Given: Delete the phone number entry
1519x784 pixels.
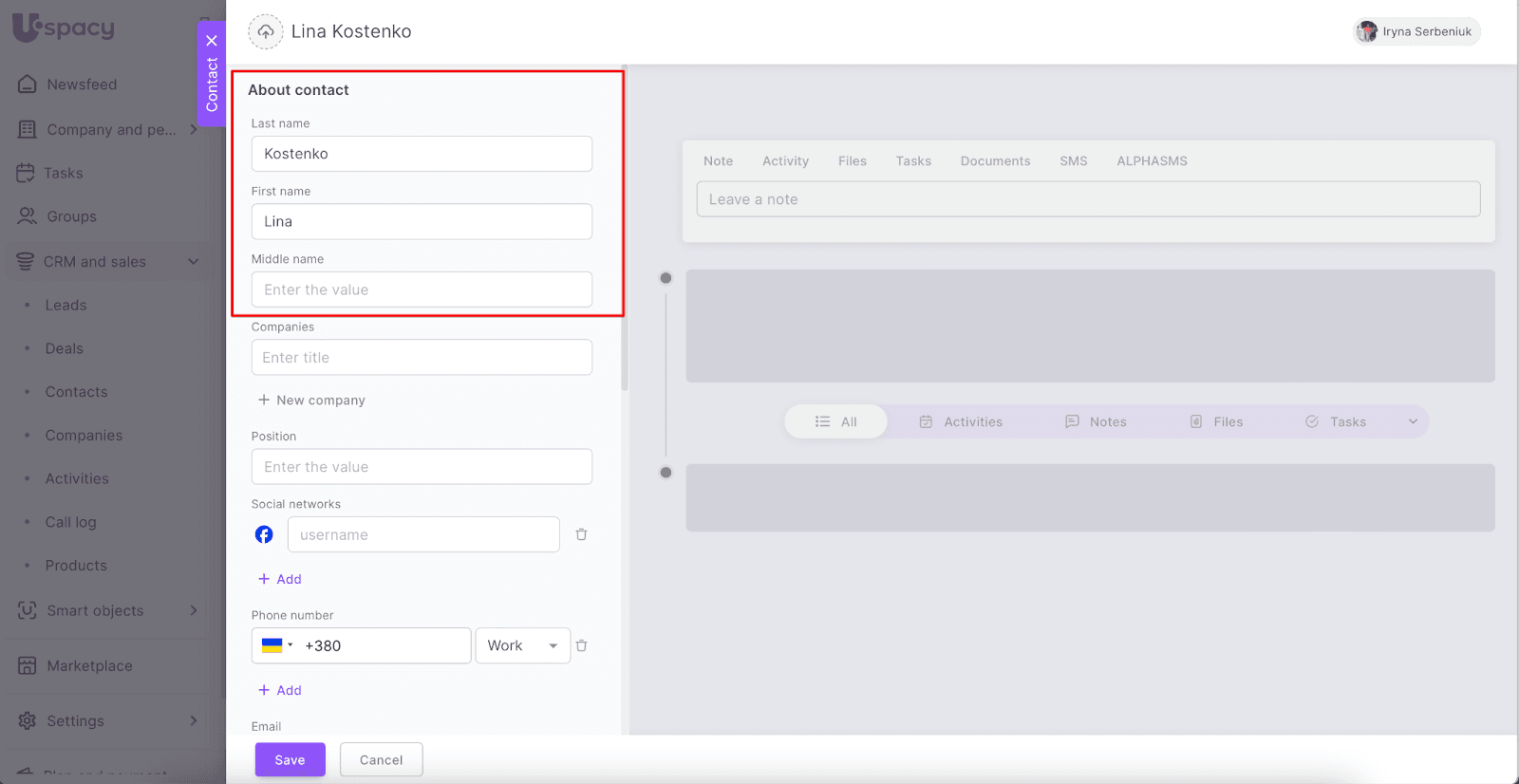Looking at the screenshot, I should pos(581,645).
